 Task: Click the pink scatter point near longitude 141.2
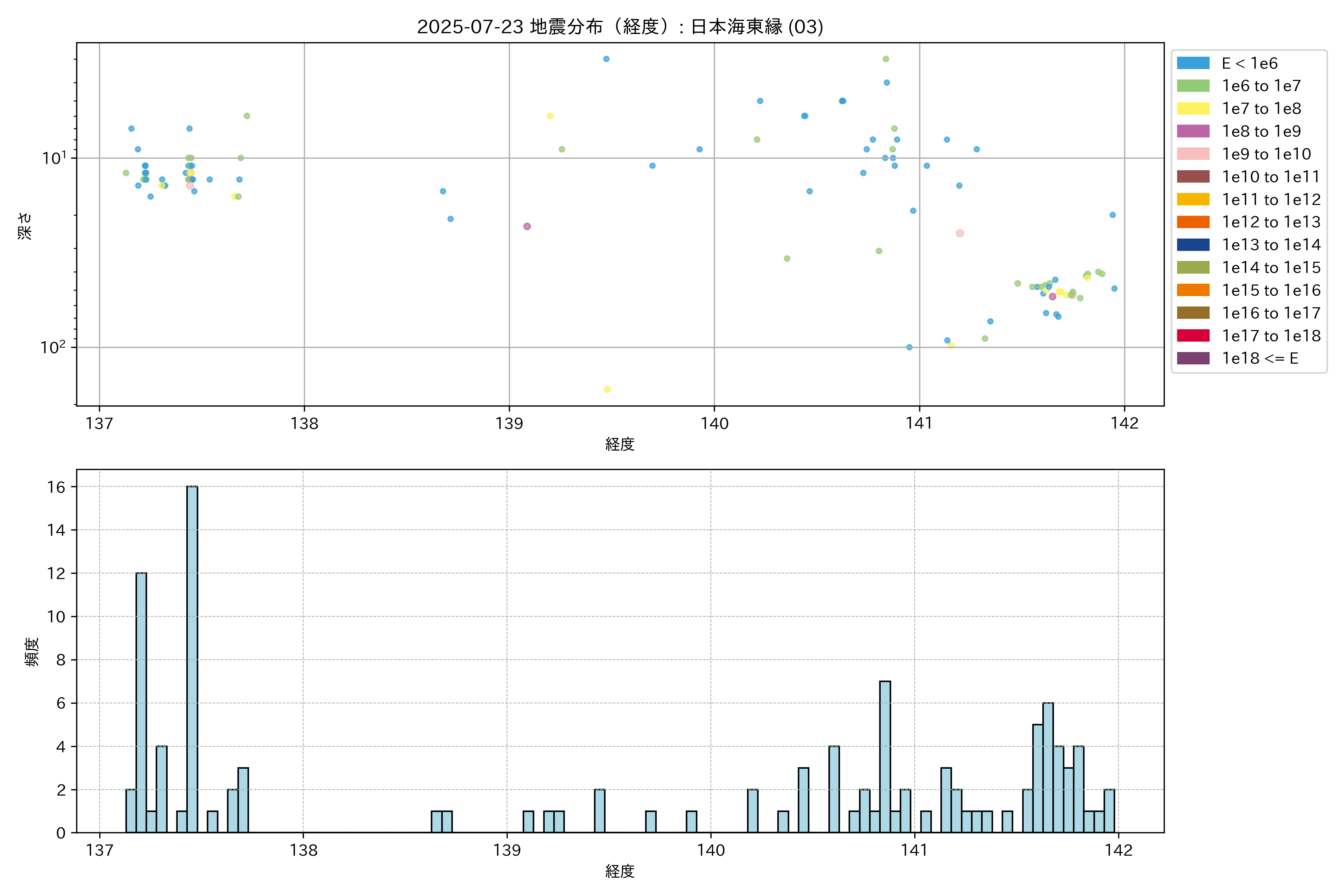tap(959, 233)
